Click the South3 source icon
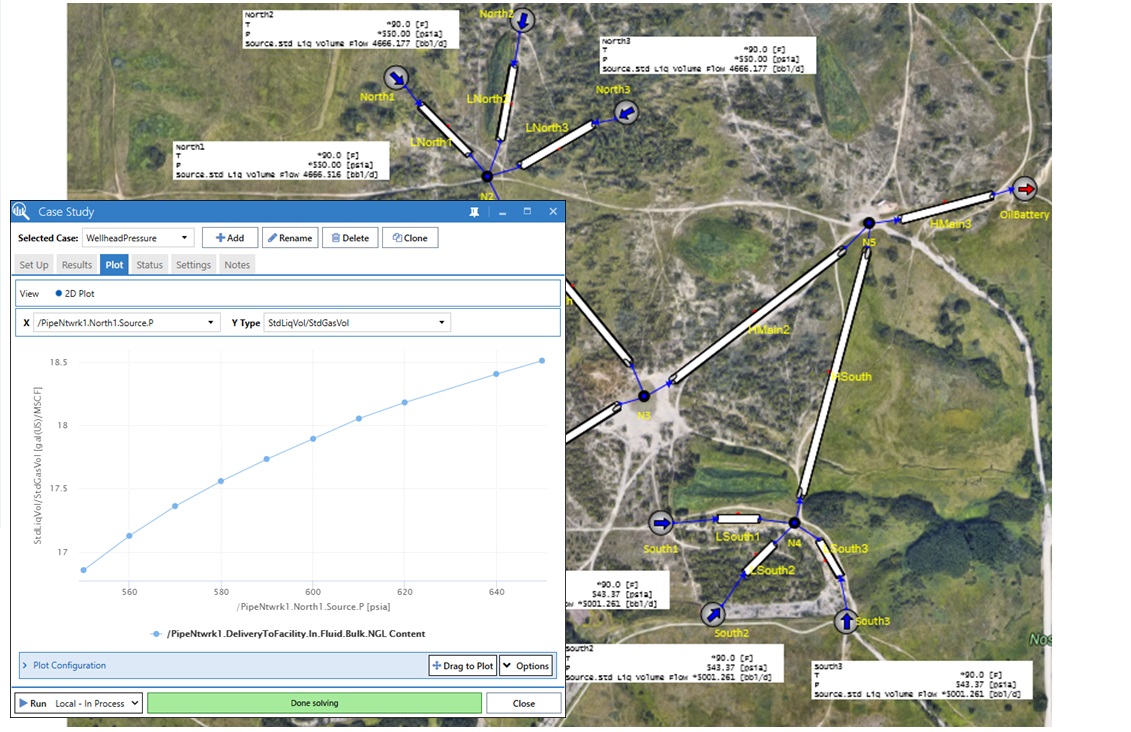This screenshot has height=732, width=1131. pyautogui.click(x=846, y=621)
